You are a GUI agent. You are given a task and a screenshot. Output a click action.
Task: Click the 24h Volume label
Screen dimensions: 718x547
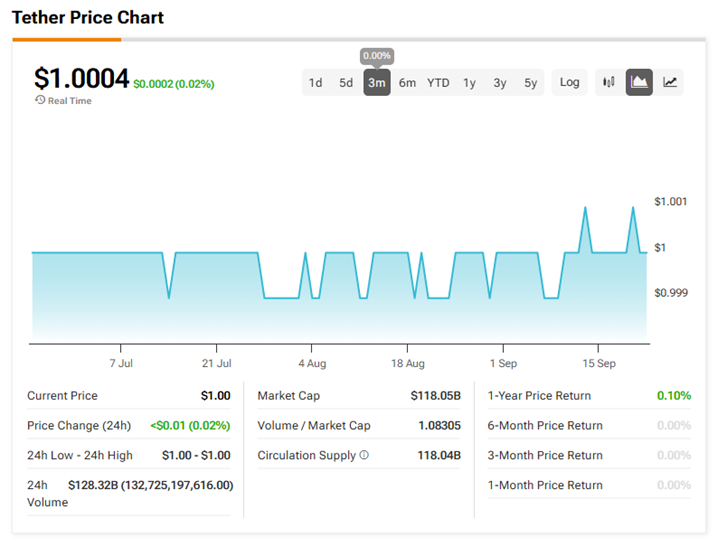47,493
